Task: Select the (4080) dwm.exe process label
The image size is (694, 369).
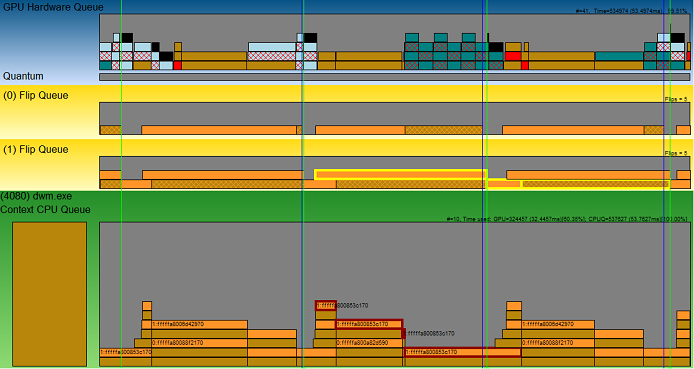Action: pyautogui.click(x=36, y=196)
